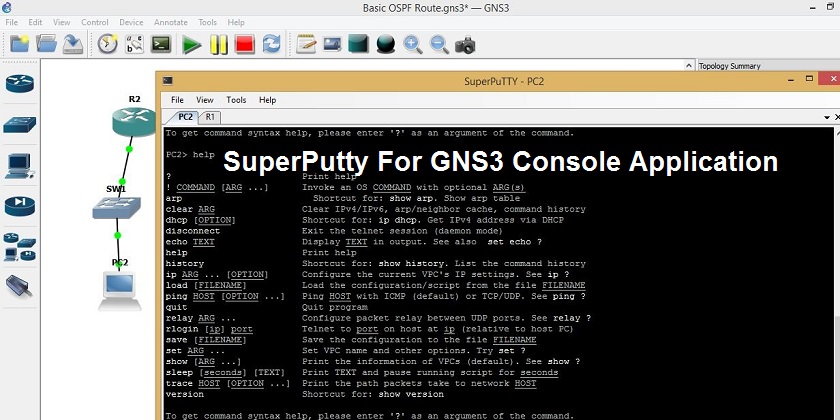Select router R2 in the topology
This screenshot has width=840, height=420.
pyautogui.click(x=133, y=121)
